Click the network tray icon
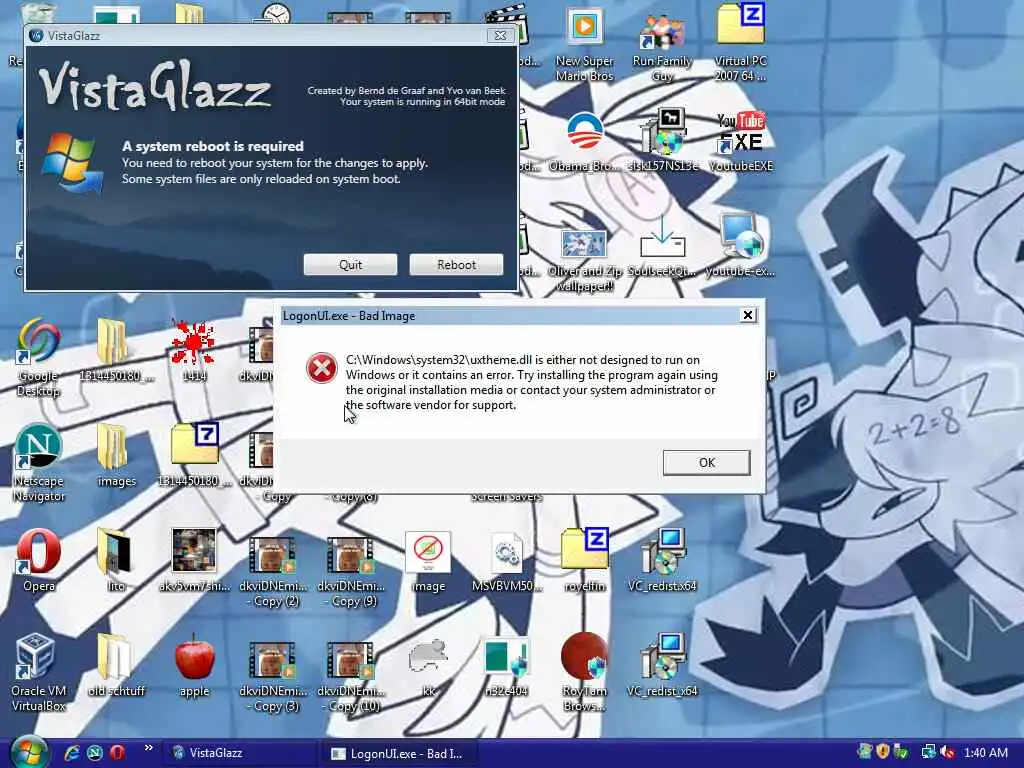 point(928,752)
